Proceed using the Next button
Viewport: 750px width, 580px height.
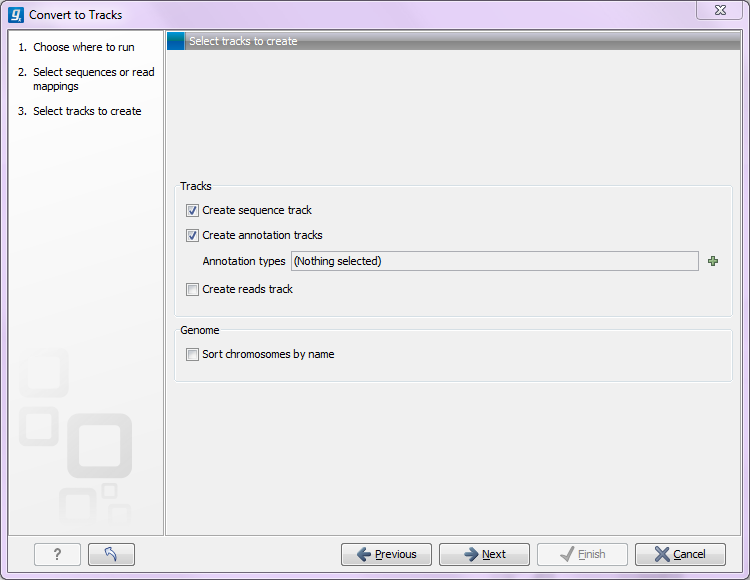click(x=484, y=554)
